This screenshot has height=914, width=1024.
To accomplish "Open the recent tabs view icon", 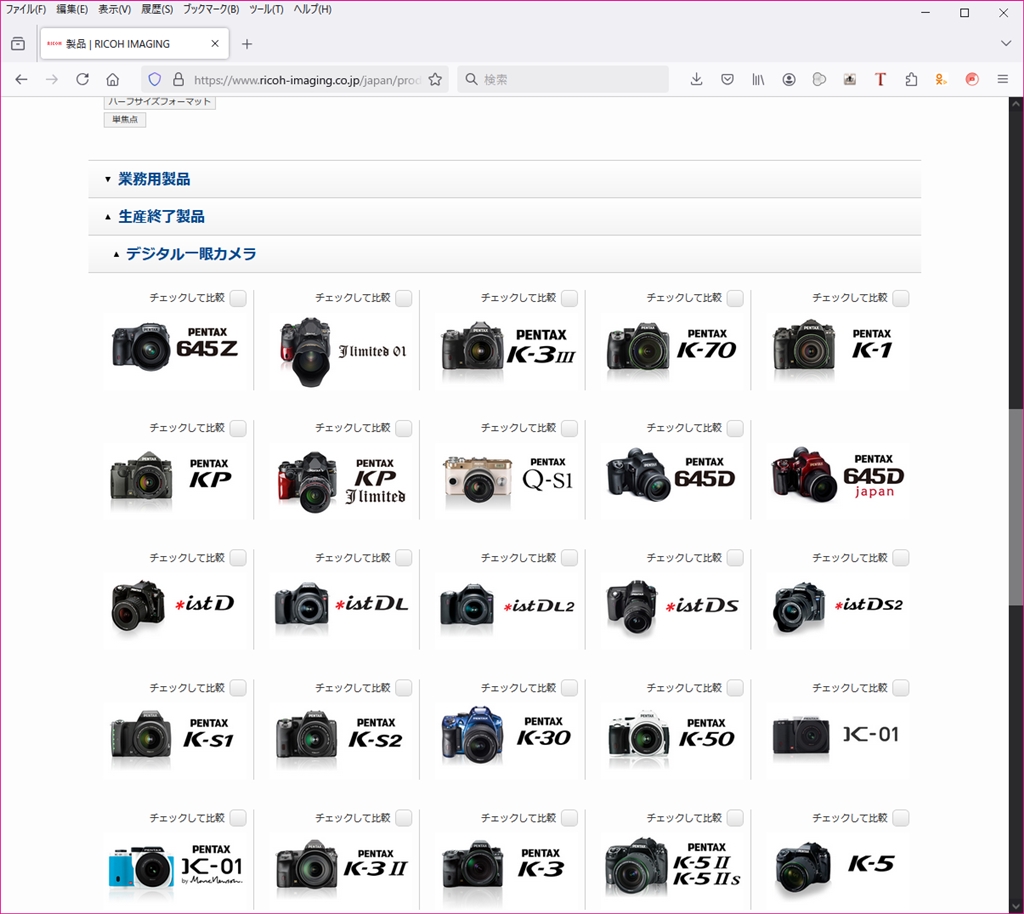I will [x=18, y=44].
